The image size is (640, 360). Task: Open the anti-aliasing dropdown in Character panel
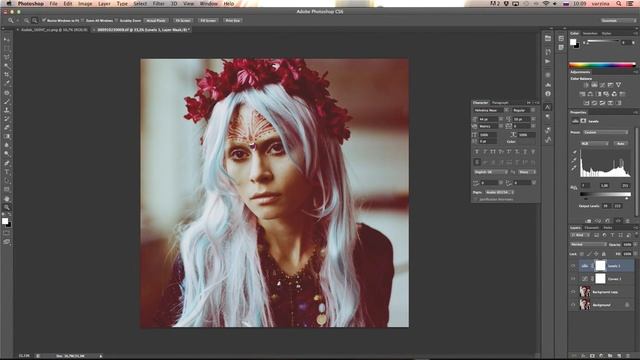[x=527, y=172]
